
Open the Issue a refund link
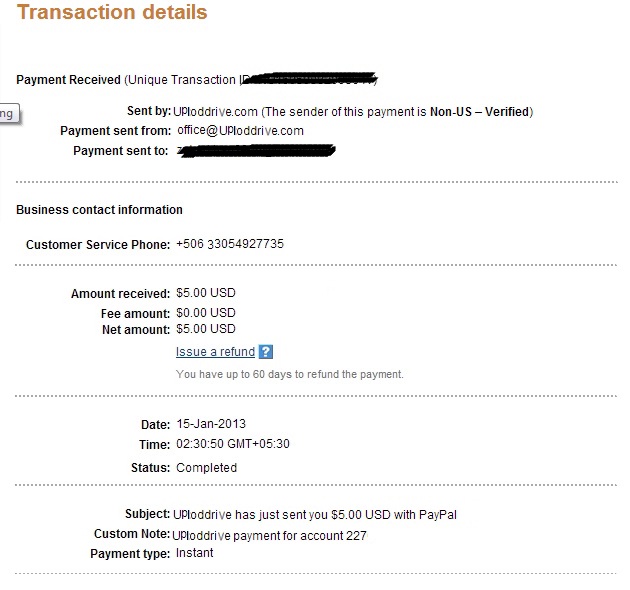coord(215,352)
